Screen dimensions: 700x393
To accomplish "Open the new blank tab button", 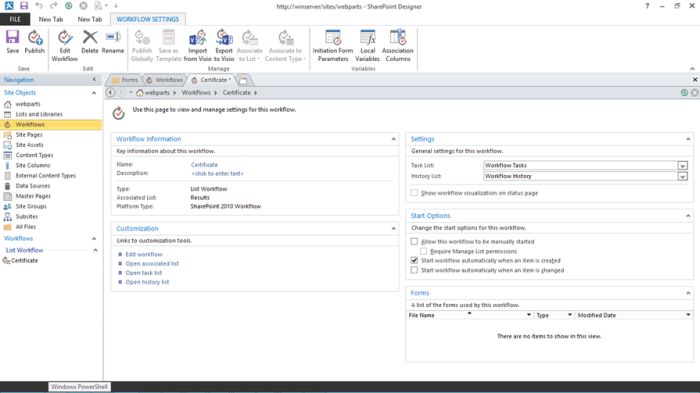I will point(243,80).
